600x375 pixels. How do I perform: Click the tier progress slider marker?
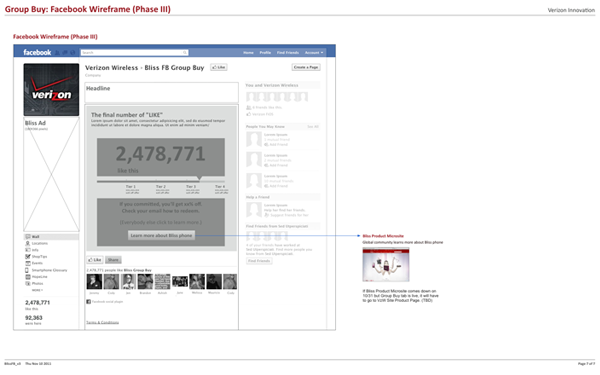(199, 178)
